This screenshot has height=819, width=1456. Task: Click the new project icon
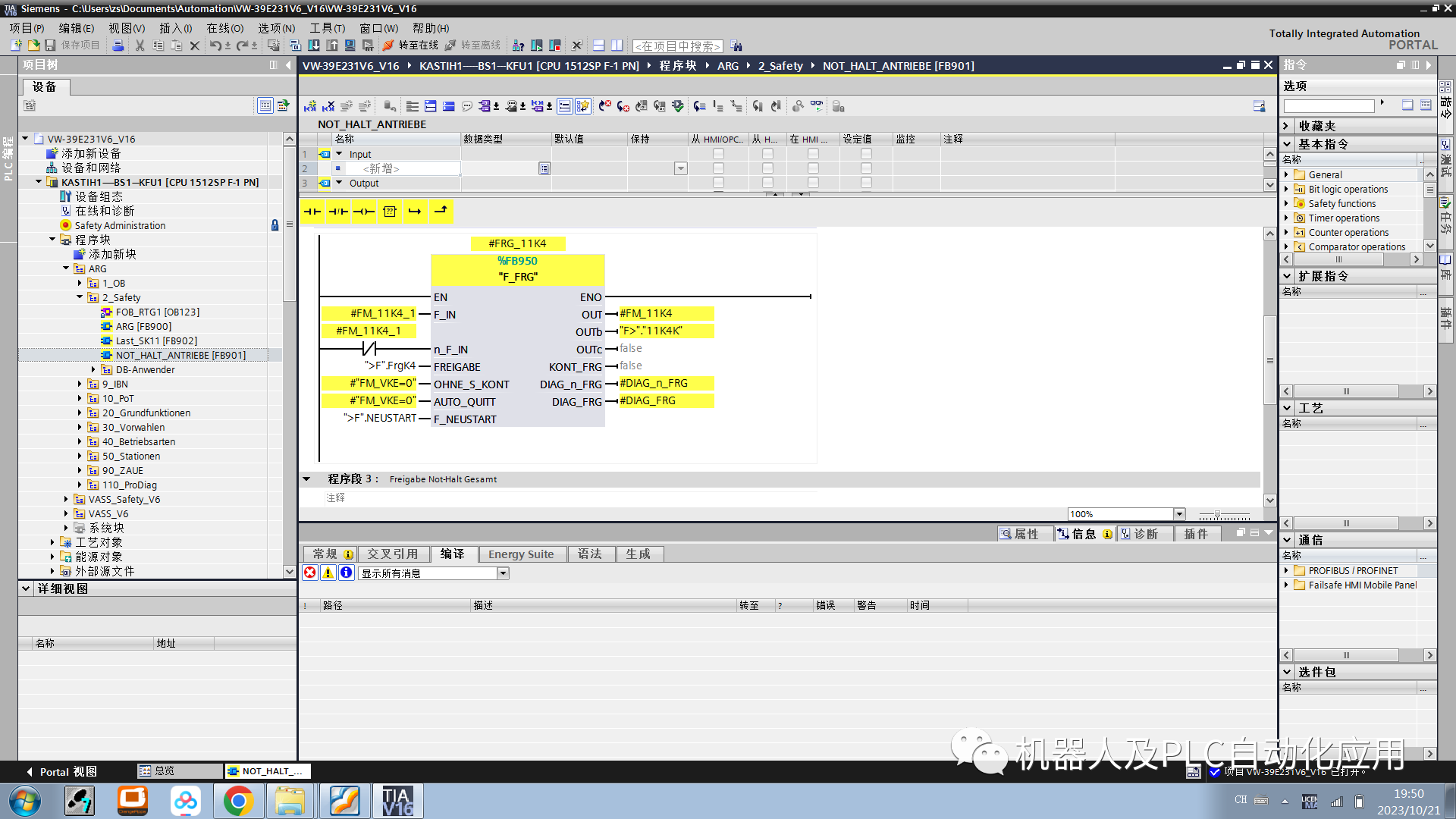(x=17, y=45)
